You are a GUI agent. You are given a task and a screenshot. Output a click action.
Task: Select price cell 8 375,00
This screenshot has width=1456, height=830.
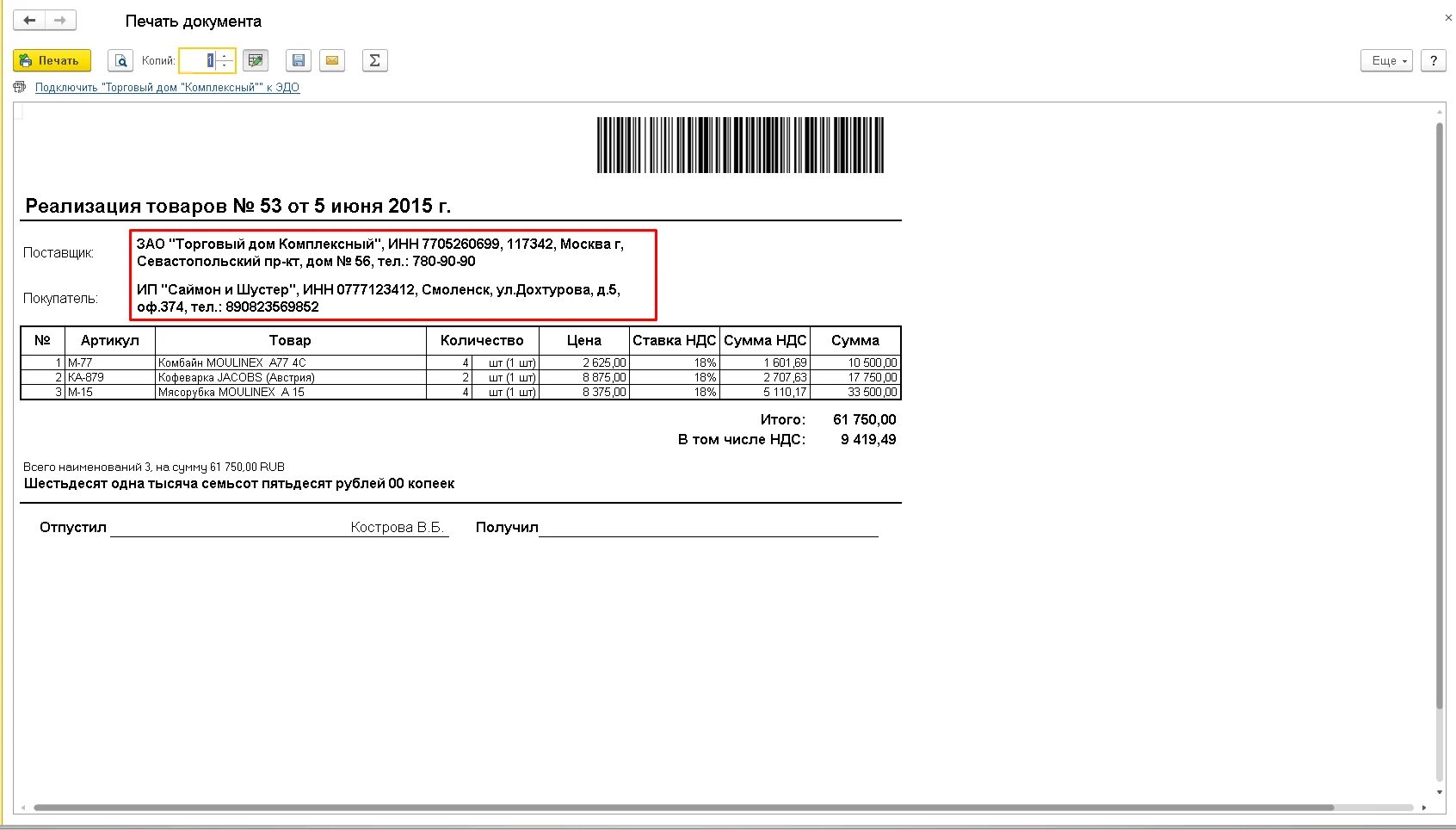pyautogui.click(x=584, y=392)
